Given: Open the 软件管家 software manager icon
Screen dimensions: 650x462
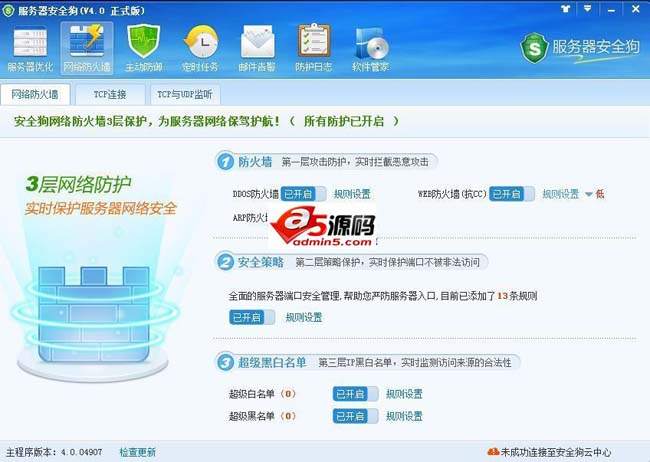Looking at the screenshot, I should [371, 49].
